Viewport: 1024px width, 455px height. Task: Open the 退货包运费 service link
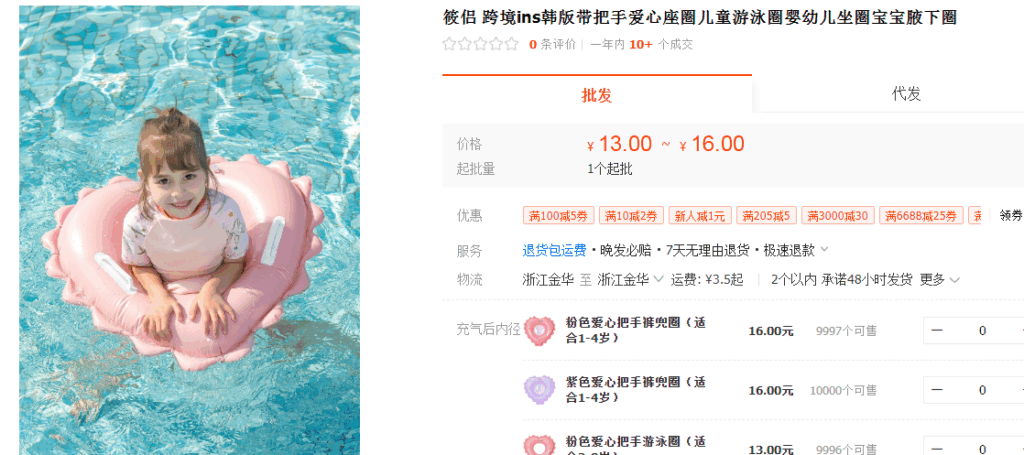click(x=554, y=250)
